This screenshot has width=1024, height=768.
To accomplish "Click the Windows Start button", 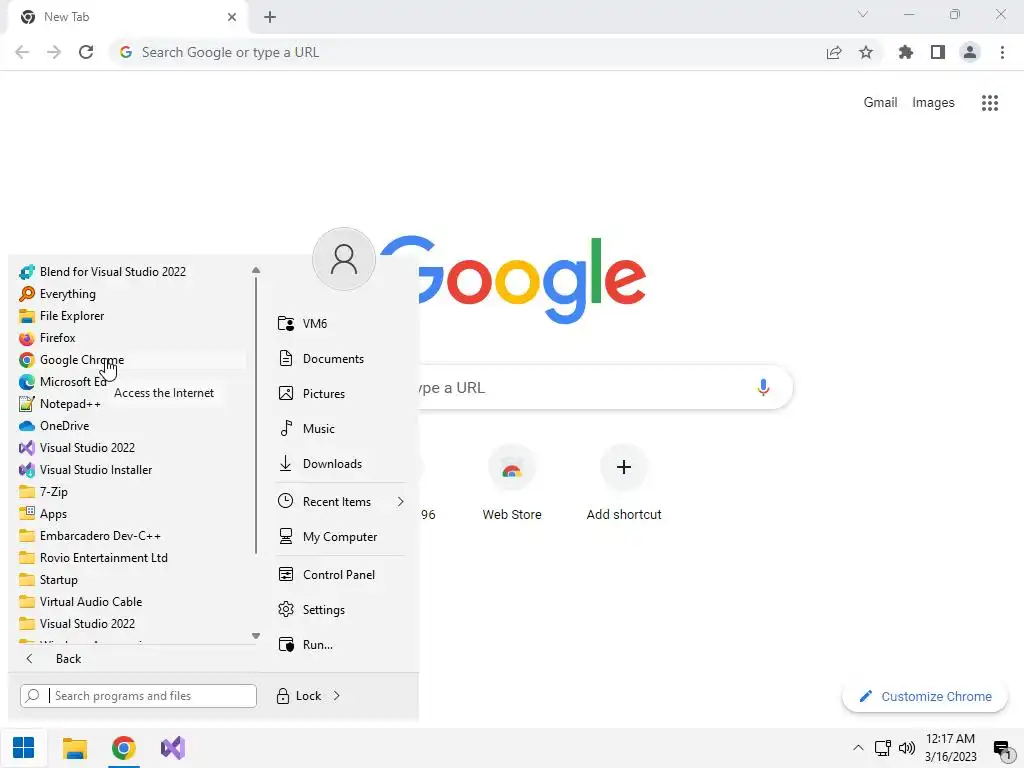I will pyautogui.click(x=24, y=748).
